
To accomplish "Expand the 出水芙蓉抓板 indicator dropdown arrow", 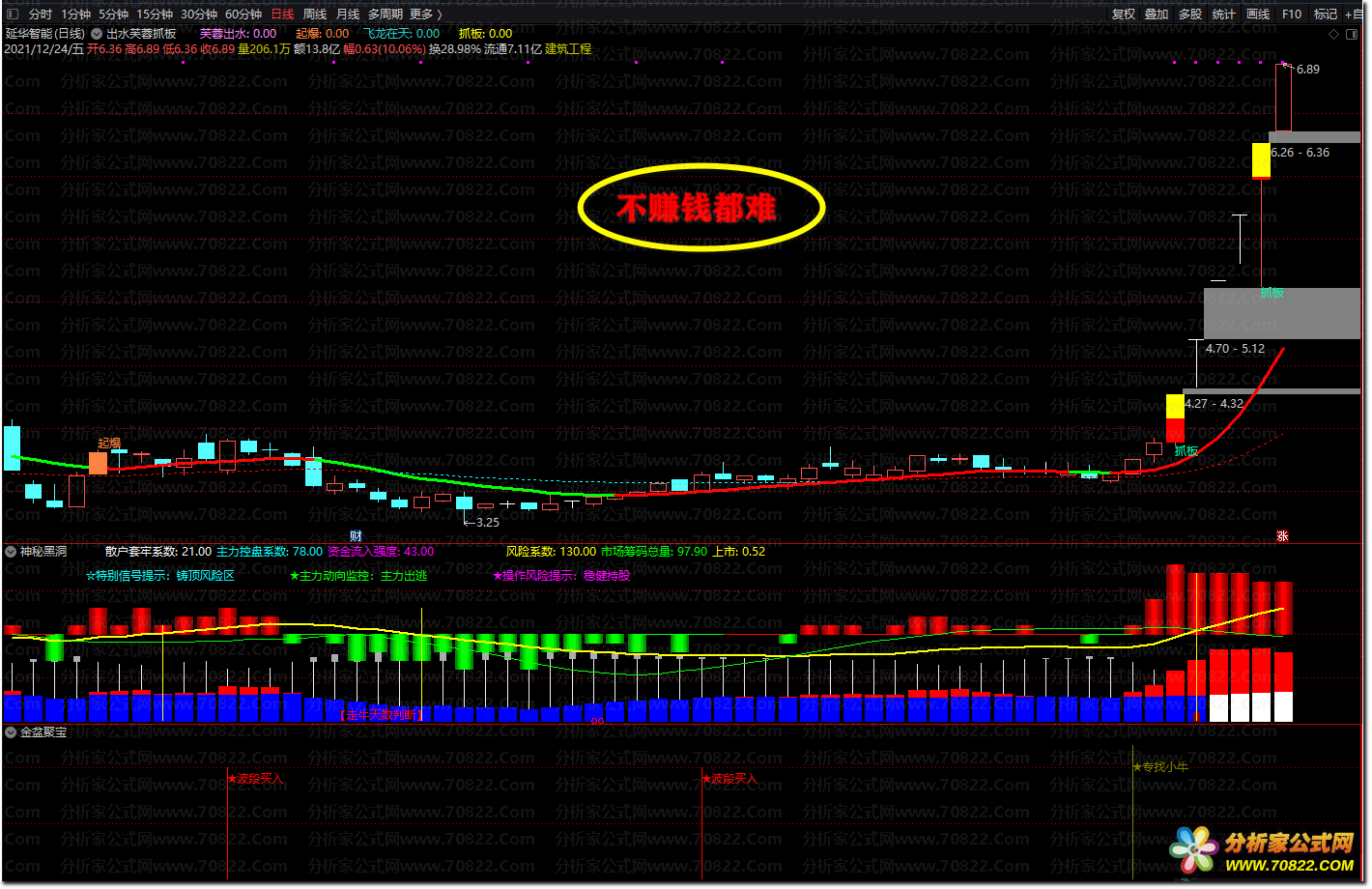I will tap(97, 34).
